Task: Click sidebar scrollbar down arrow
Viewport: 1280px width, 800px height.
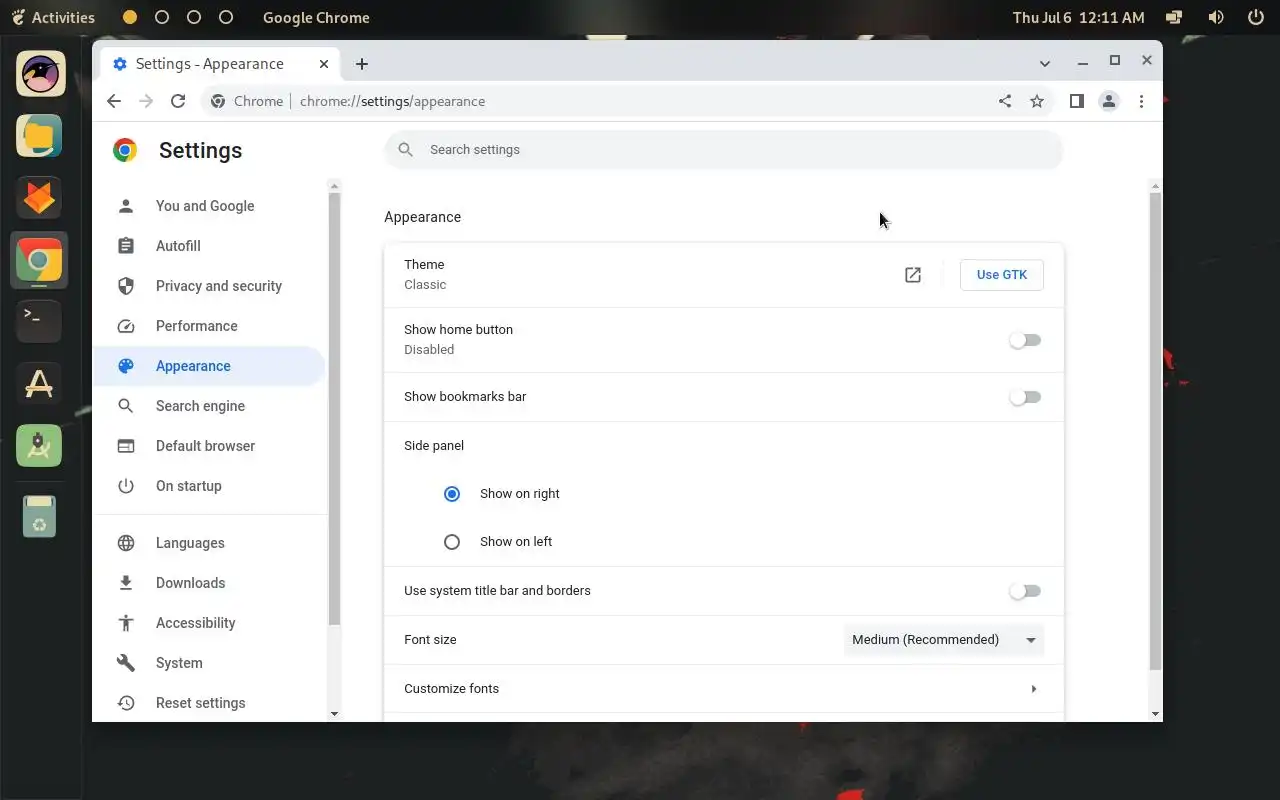Action: click(x=334, y=714)
